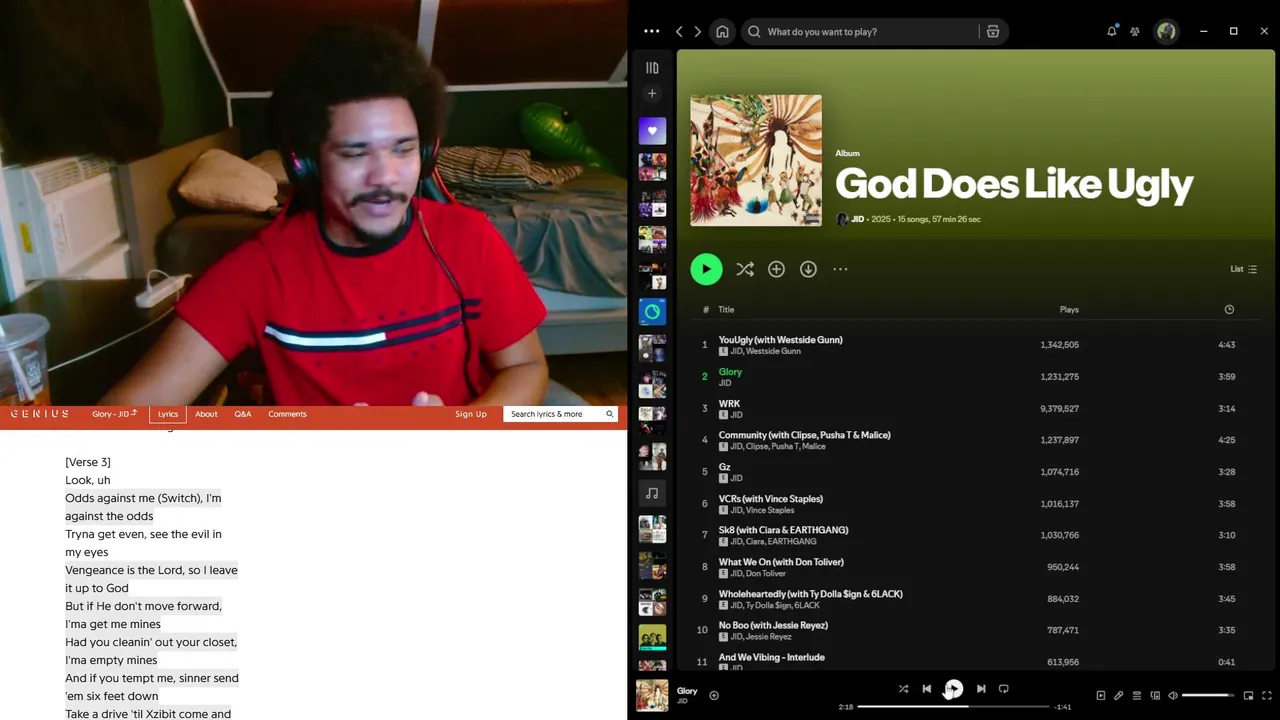Skip to next track
The width and height of the screenshot is (1280, 720).
pyautogui.click(x=981, y=689)
